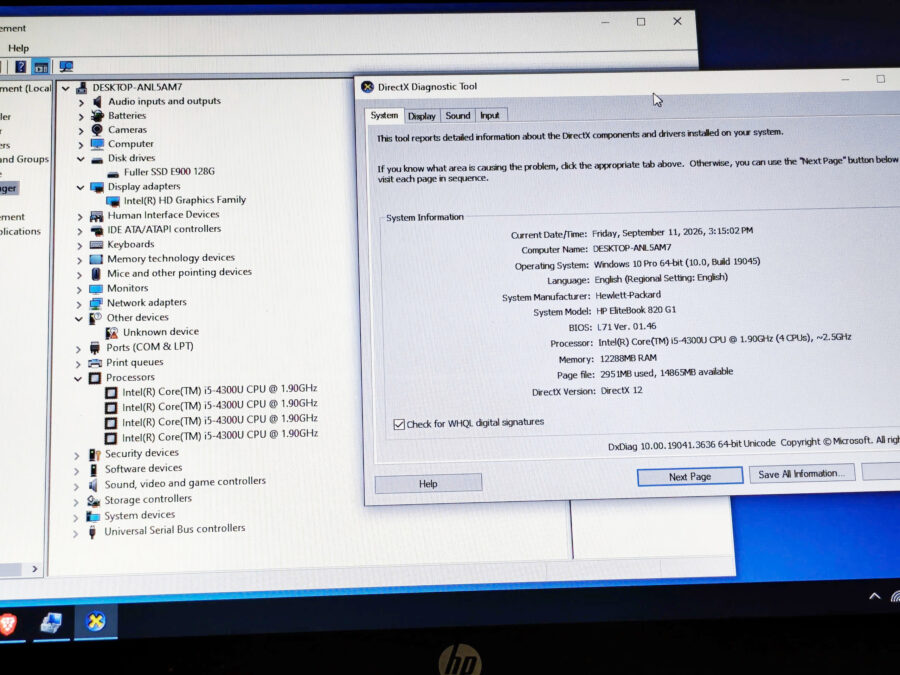Select the Fuller SSD E900 128G drive icon
This screenshot has width=900, height=675.
[113, 173]
